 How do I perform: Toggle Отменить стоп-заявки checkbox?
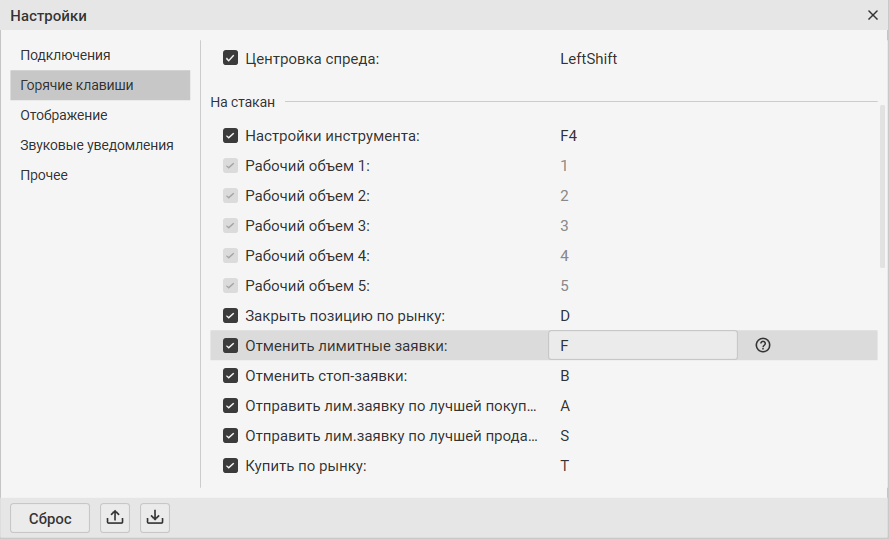pyautogui.click(x=230, y=375)
